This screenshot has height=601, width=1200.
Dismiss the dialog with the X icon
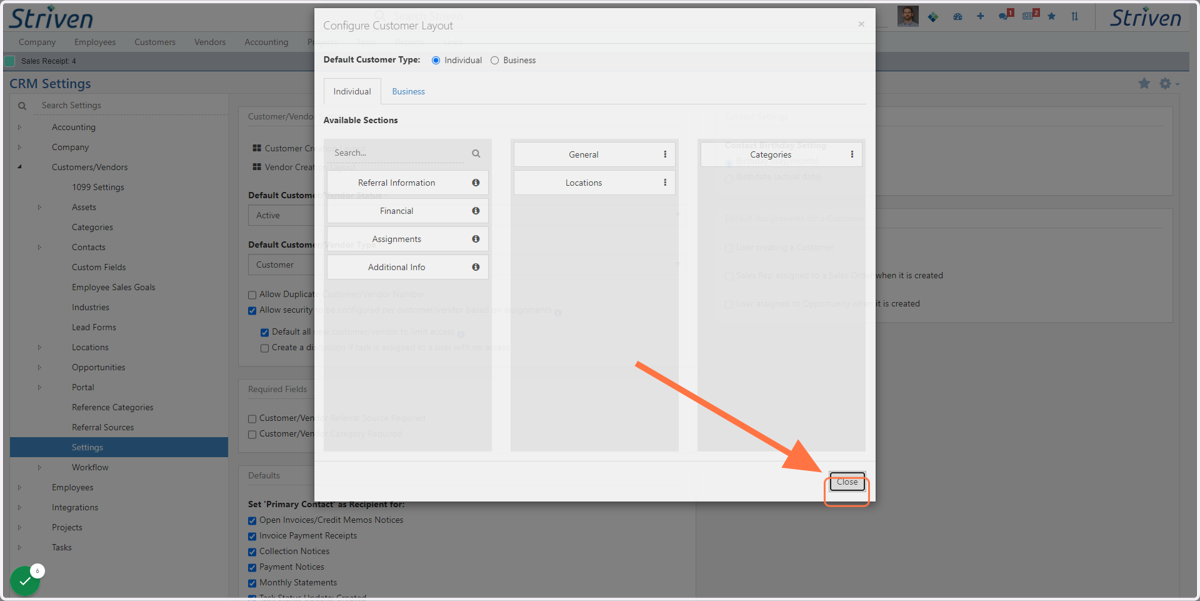point(861,24)
